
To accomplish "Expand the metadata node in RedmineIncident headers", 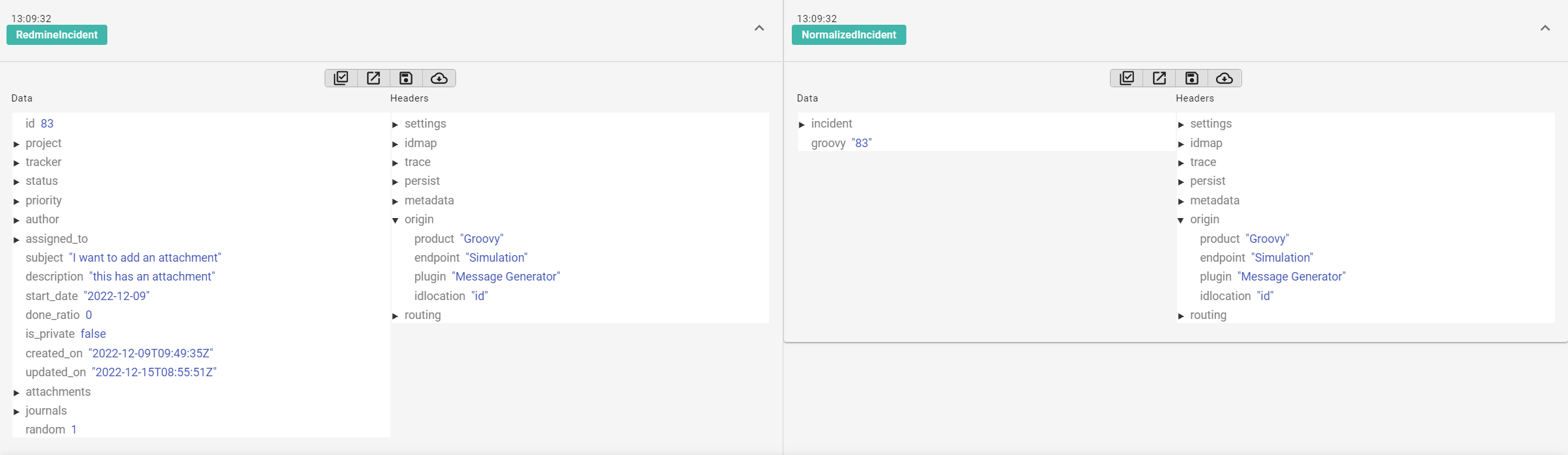I will 396,201.
